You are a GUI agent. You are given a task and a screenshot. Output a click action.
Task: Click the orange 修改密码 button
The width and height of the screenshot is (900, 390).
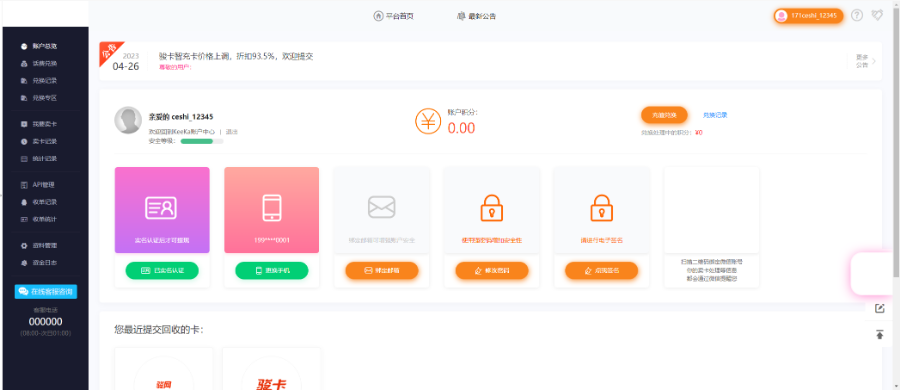pyautogui.click(x=491, y=271)
